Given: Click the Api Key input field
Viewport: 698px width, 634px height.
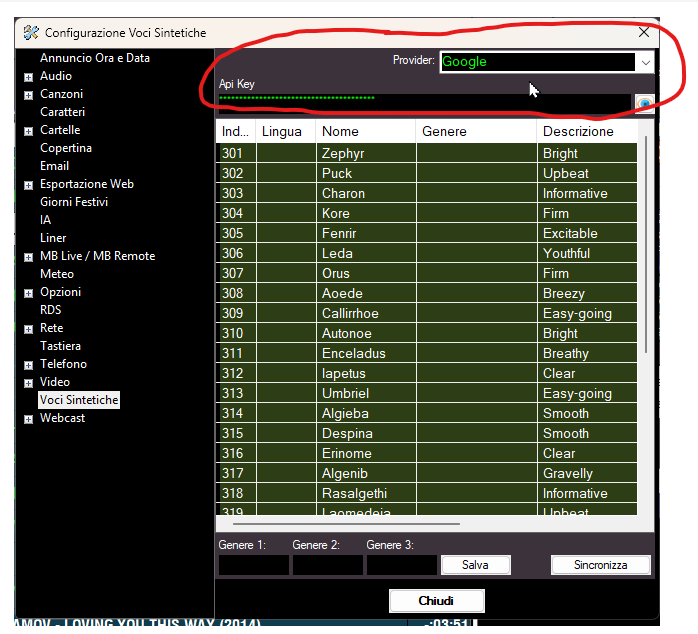Looking at the screenshot, I should (424, 104).
